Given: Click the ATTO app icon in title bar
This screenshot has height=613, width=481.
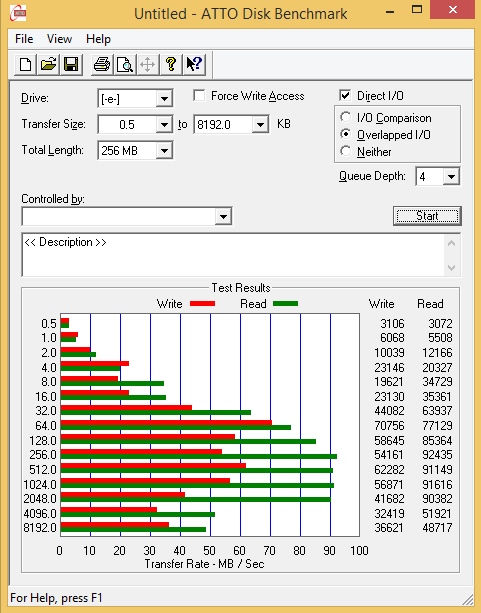Looking at the screenshot, I should tap(18, 13).
